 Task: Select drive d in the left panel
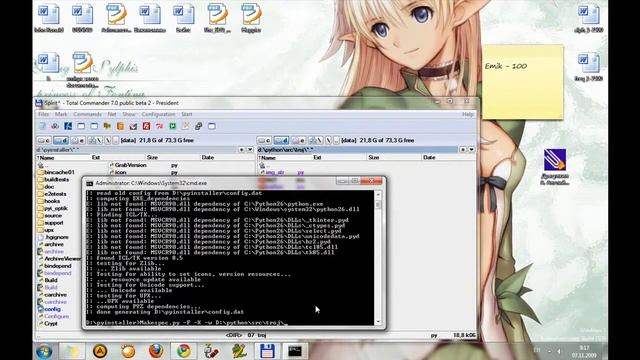(61, 140)
